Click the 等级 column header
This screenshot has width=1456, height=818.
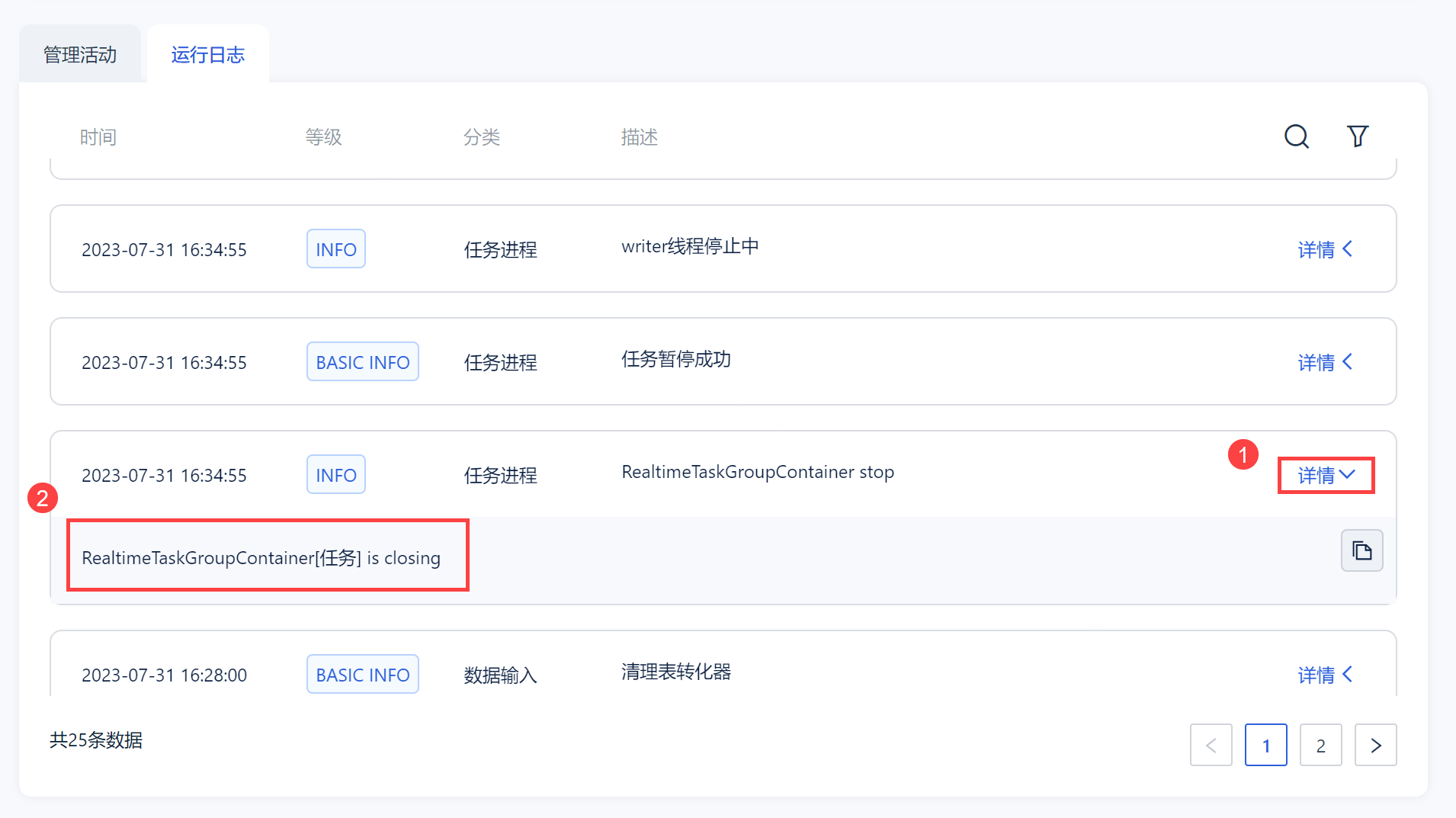[x=323, y=137]
